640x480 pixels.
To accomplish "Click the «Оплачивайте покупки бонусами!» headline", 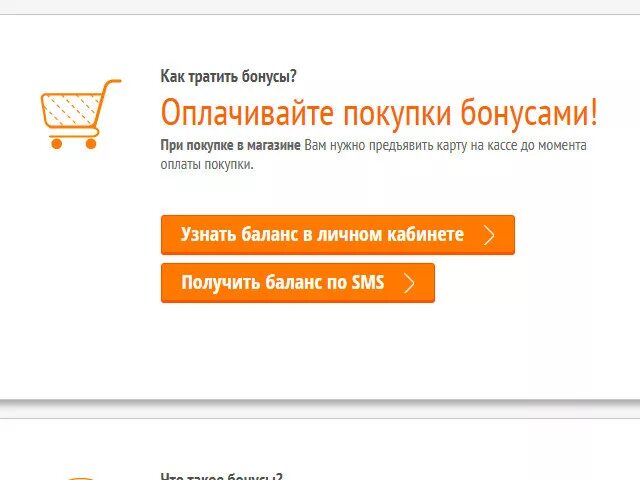I will click(x=379, y=112).
